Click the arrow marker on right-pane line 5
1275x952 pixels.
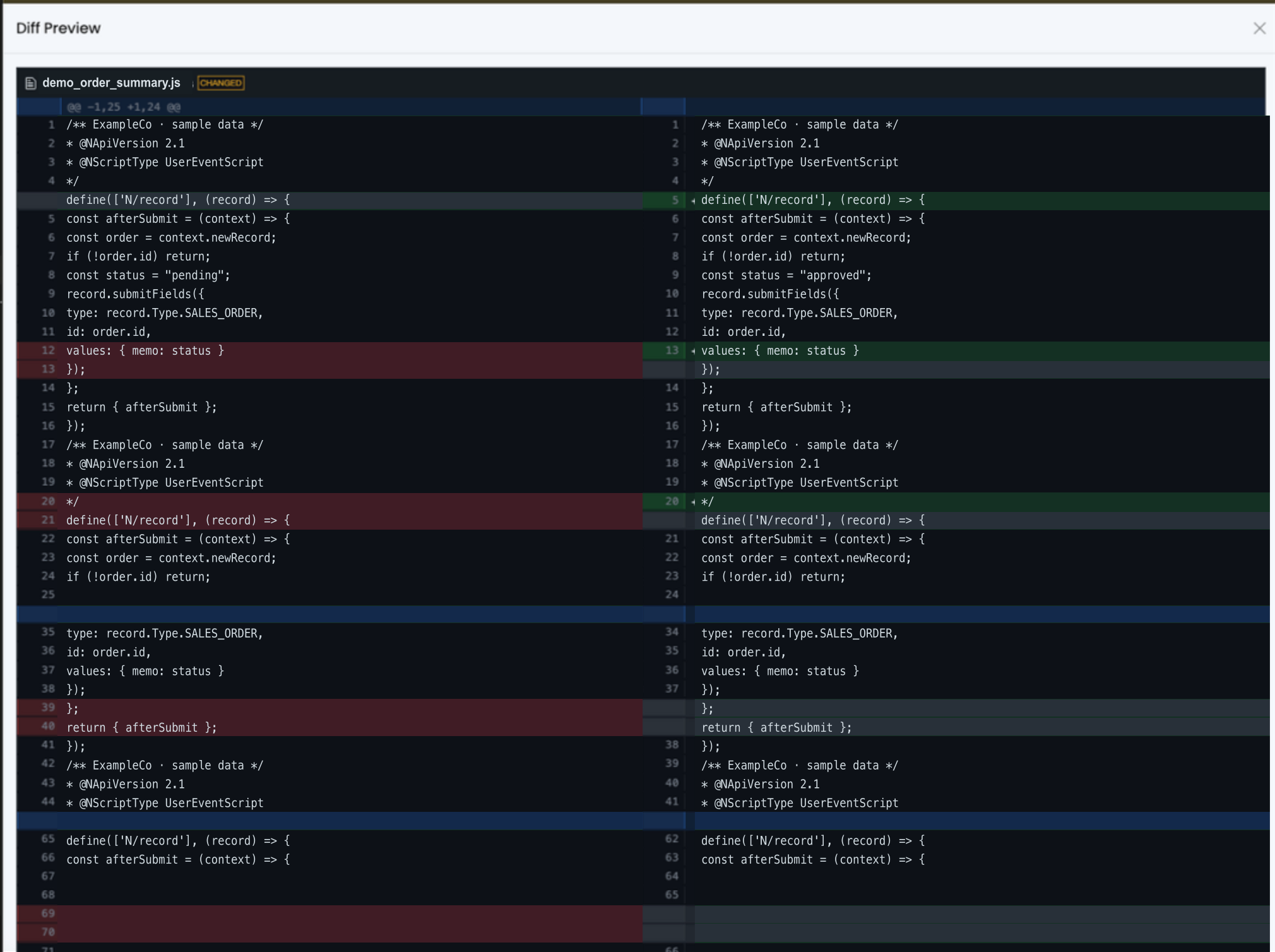693,201
